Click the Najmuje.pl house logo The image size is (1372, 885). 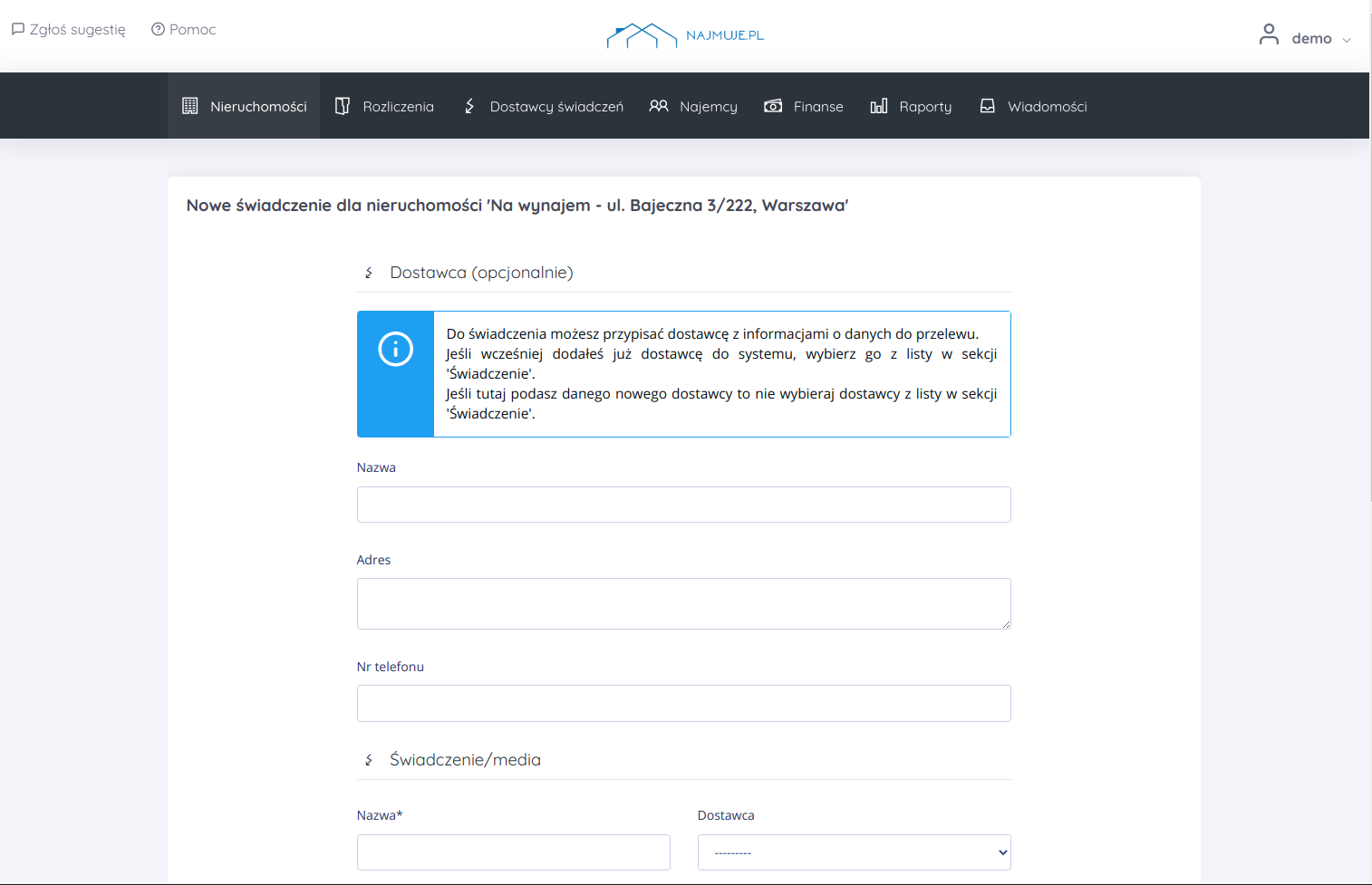[642, 35]
